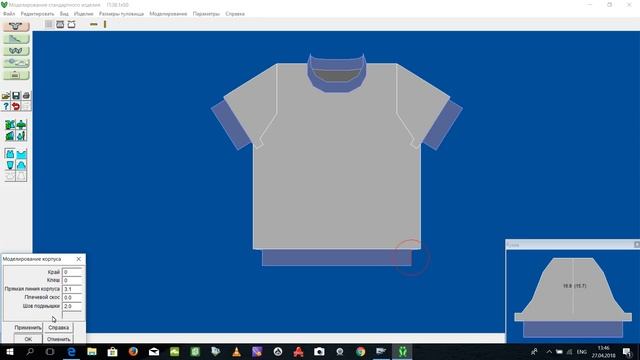The height and width of the screenshot is (360, 640).
Task: Choose the yarn carrier mode button
Action: [x=16, y=63]
